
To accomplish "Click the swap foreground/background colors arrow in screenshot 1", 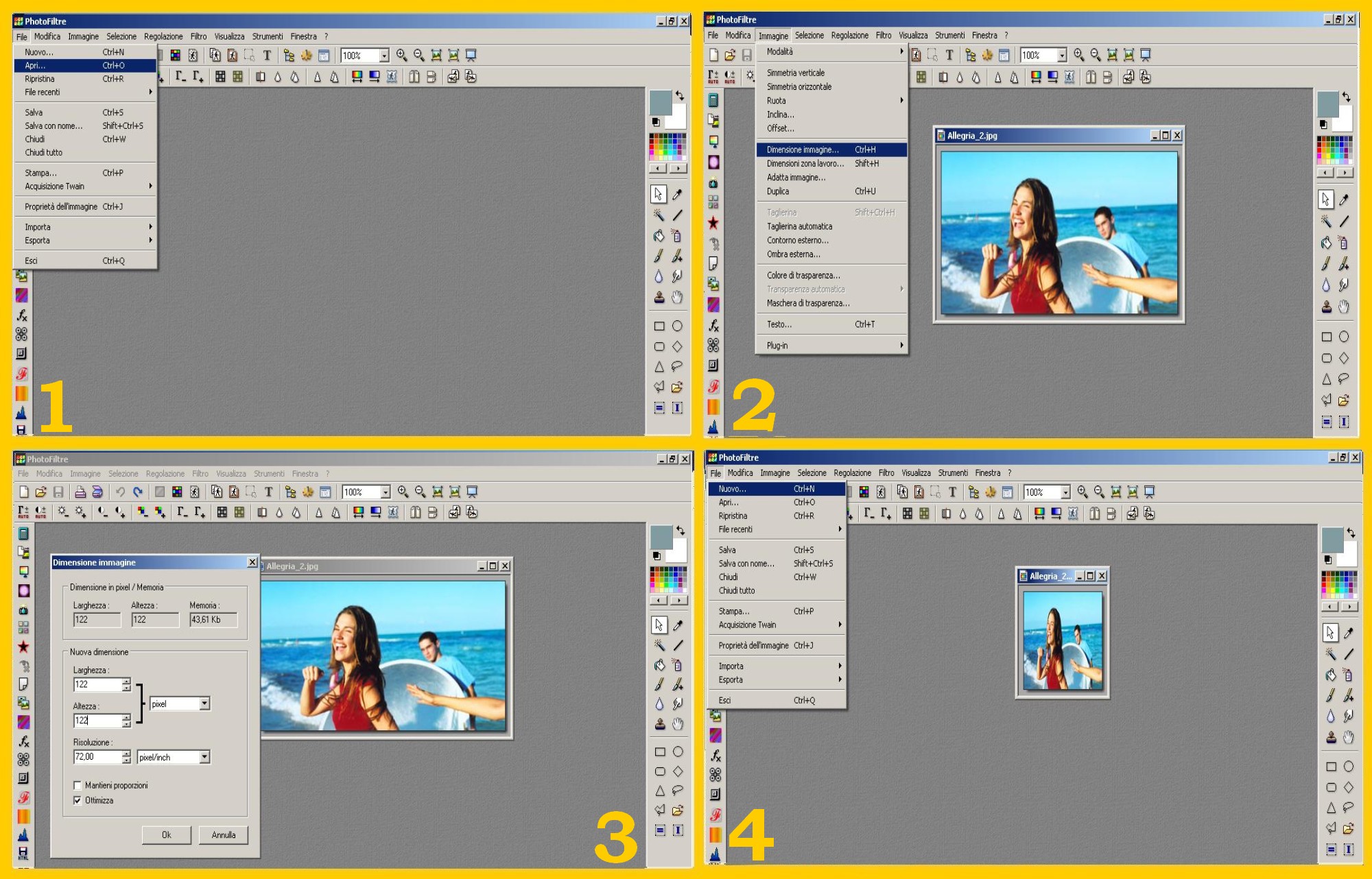I will 679,95.
